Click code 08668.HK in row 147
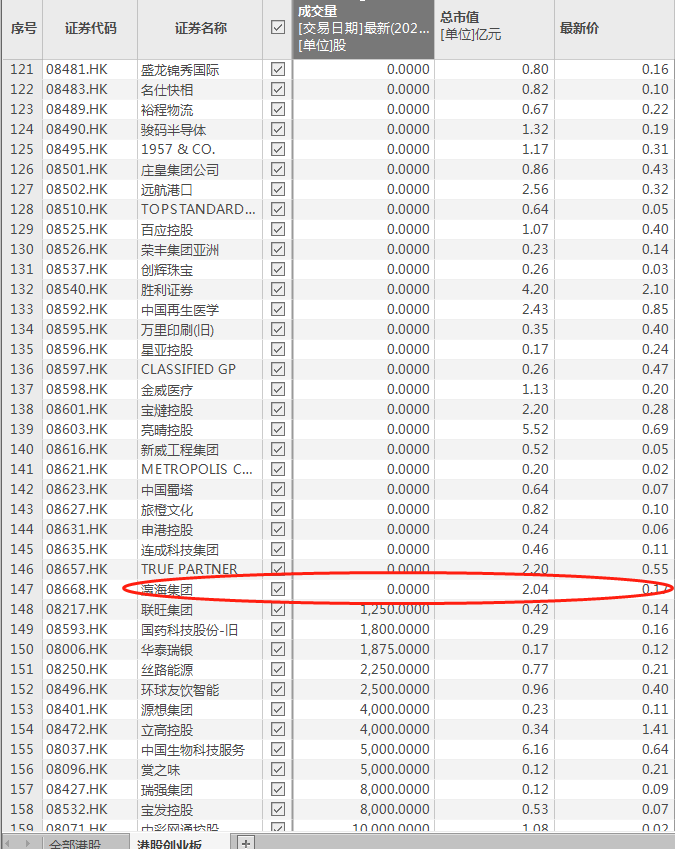 77,589
